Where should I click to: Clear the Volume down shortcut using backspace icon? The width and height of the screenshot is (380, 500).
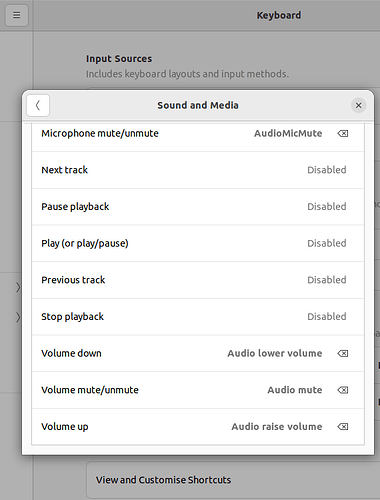343,353
